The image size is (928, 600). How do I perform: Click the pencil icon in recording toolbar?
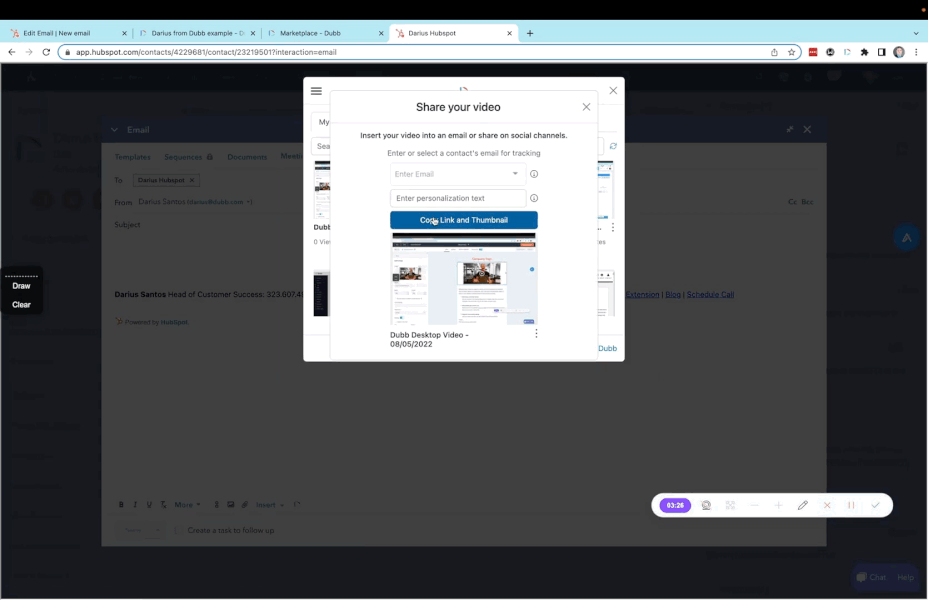[x=803, y=505]
